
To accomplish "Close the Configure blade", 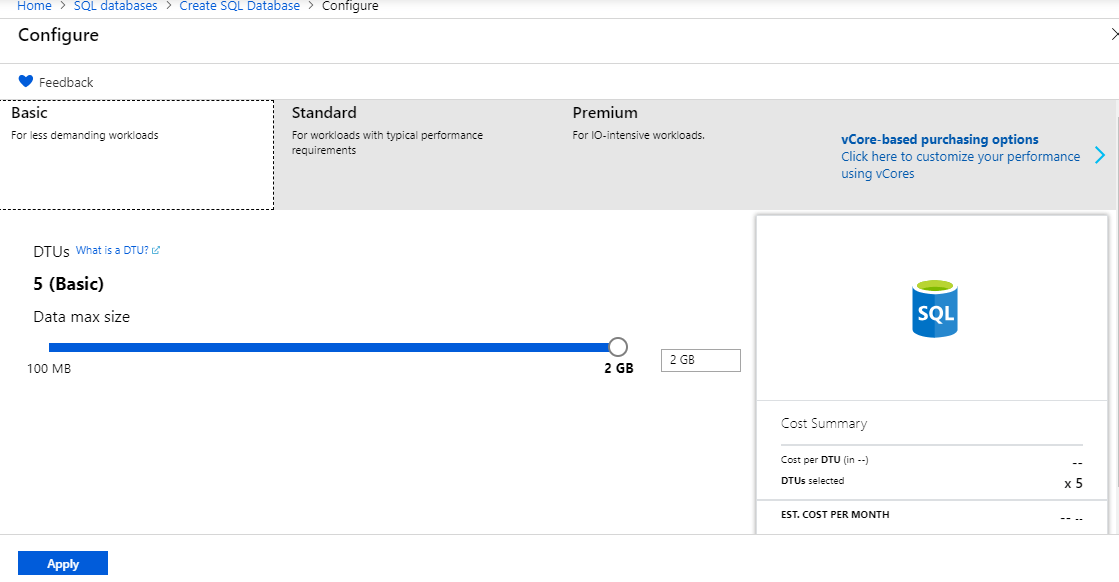I will pyautogui.click(x=1114, y=34).
